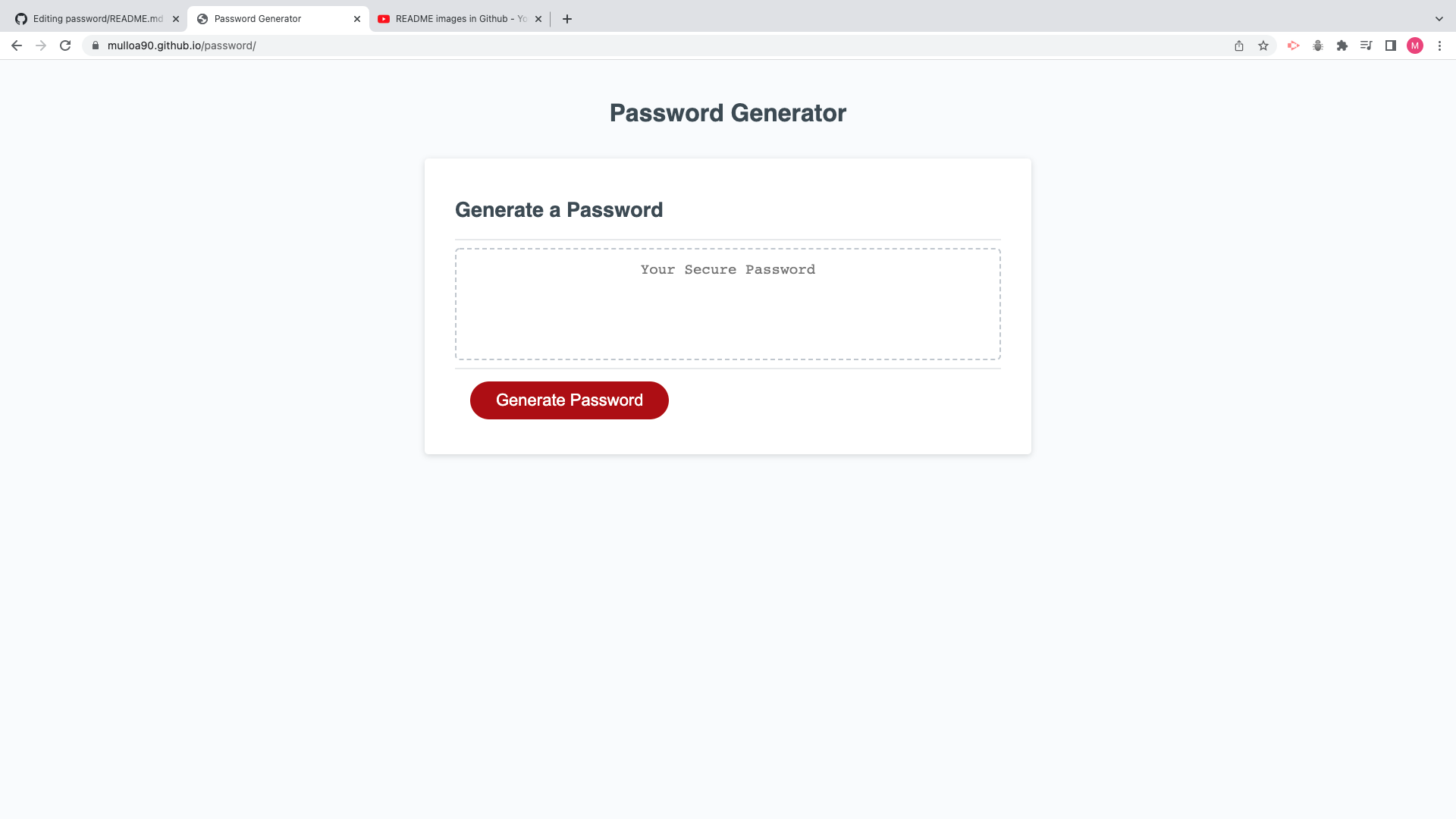Select the back navigation arrow

pyautogui.click(x=17, y=45)
